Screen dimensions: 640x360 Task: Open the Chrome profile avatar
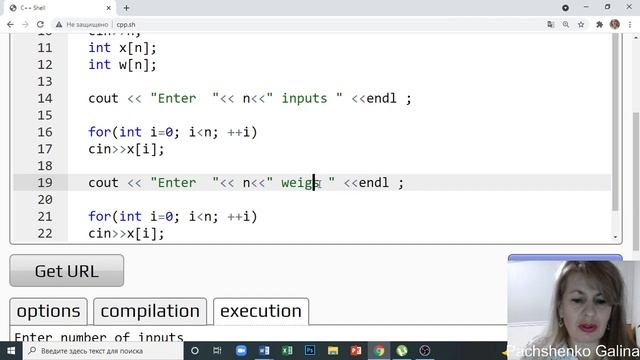(615, 24)
